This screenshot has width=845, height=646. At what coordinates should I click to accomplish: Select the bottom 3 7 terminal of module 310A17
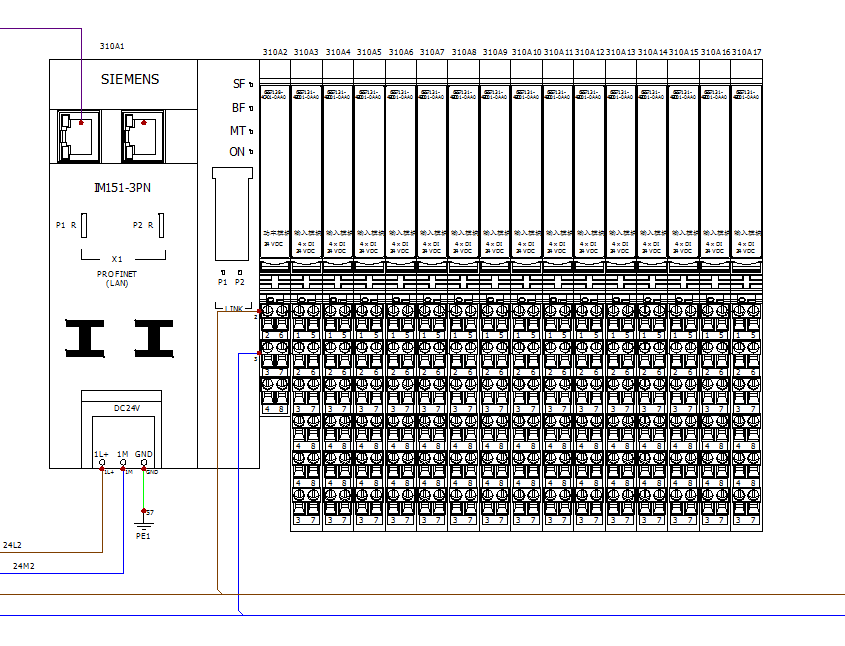pos(747,520)
